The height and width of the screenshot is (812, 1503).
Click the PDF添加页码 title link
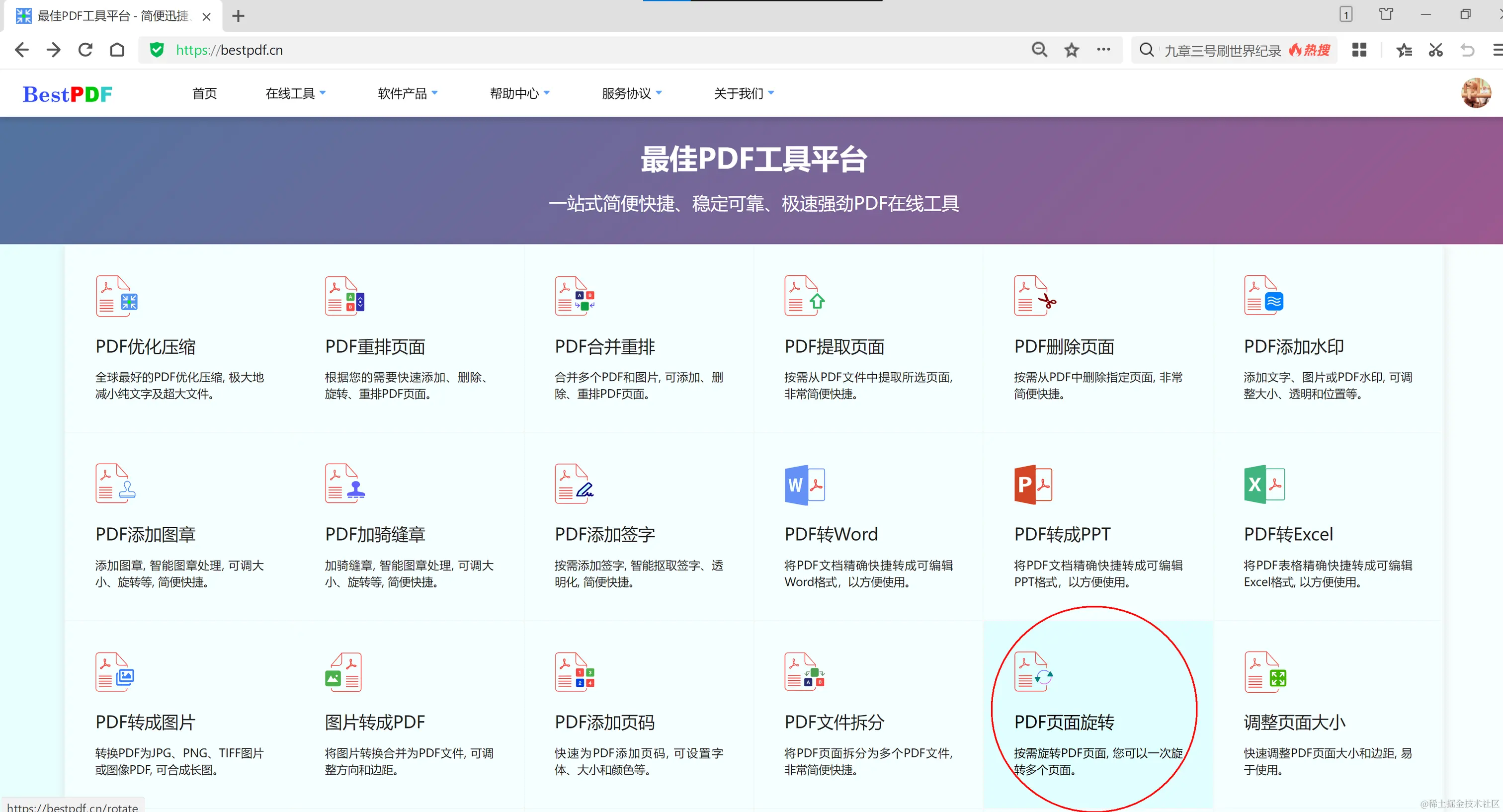click(604, 722)
